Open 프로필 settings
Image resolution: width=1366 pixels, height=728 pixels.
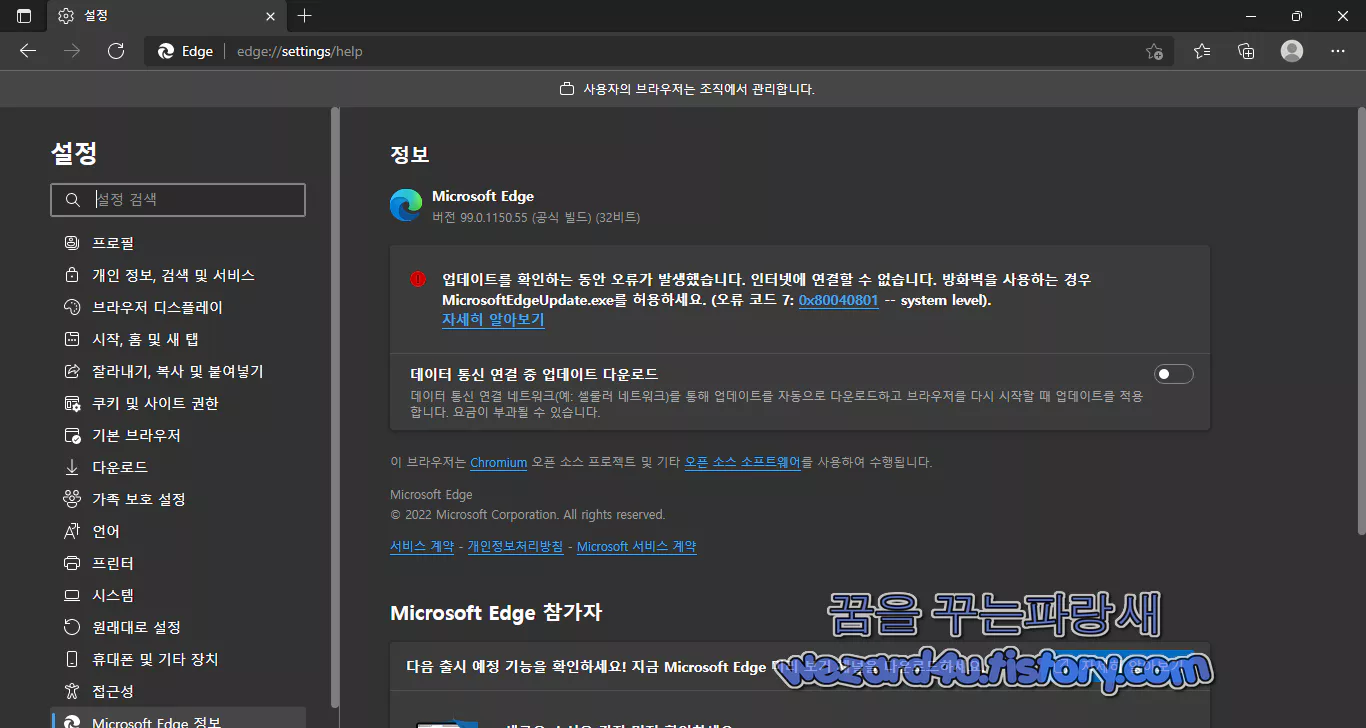click(178, 243)
